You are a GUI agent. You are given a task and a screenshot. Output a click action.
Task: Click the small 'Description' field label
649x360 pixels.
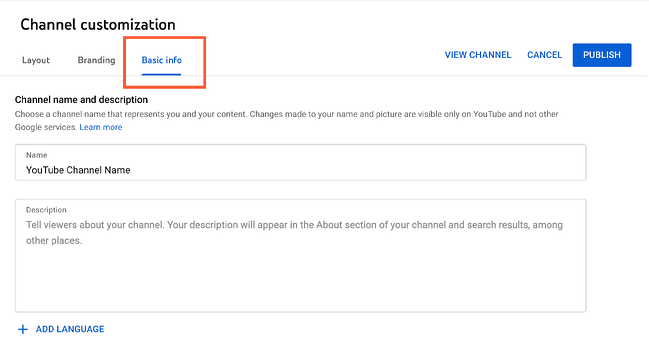tap(46, 210)
